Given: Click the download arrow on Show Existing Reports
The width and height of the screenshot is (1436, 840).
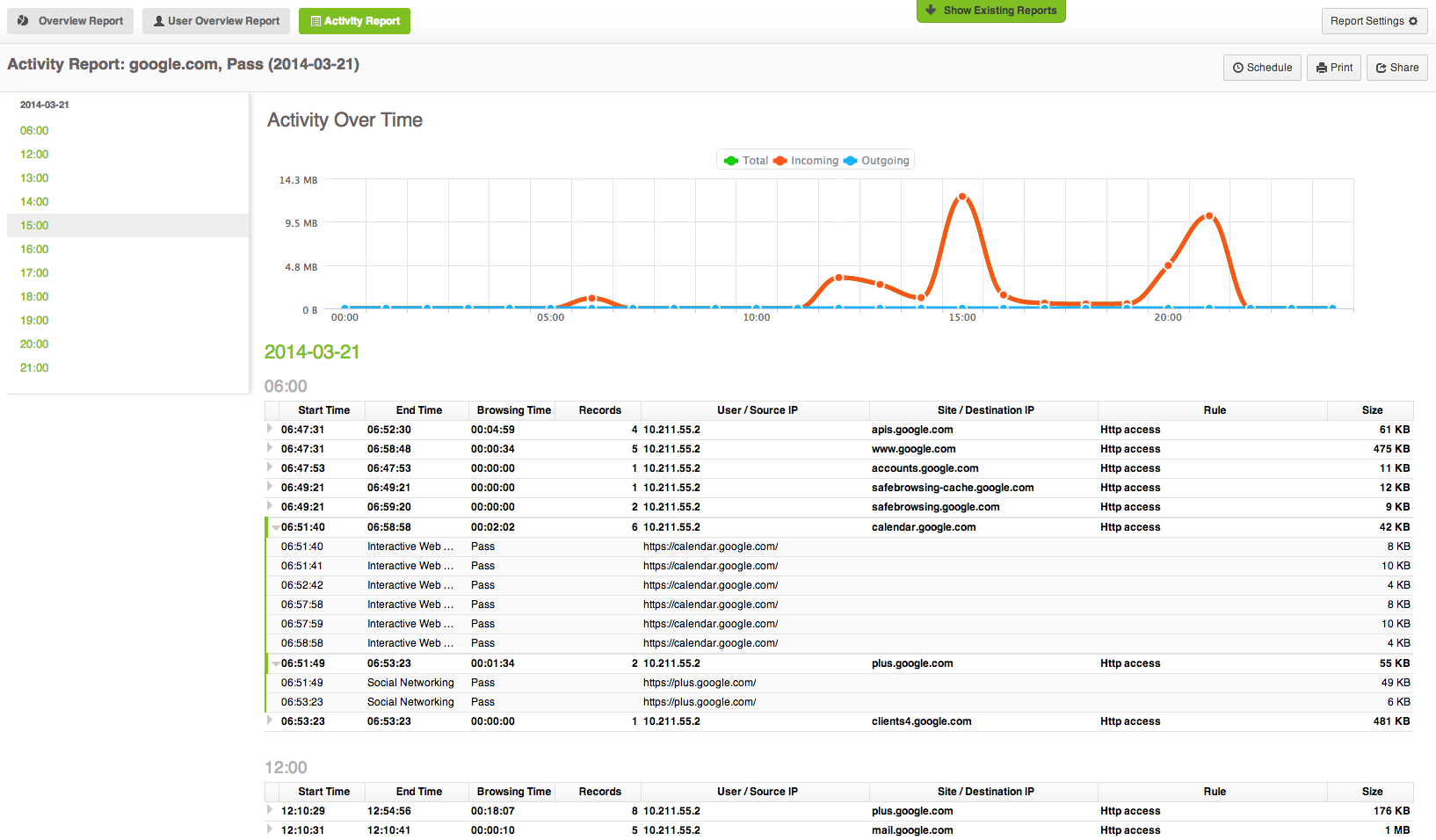Looking at the screenshot, I should click(931, 11).
